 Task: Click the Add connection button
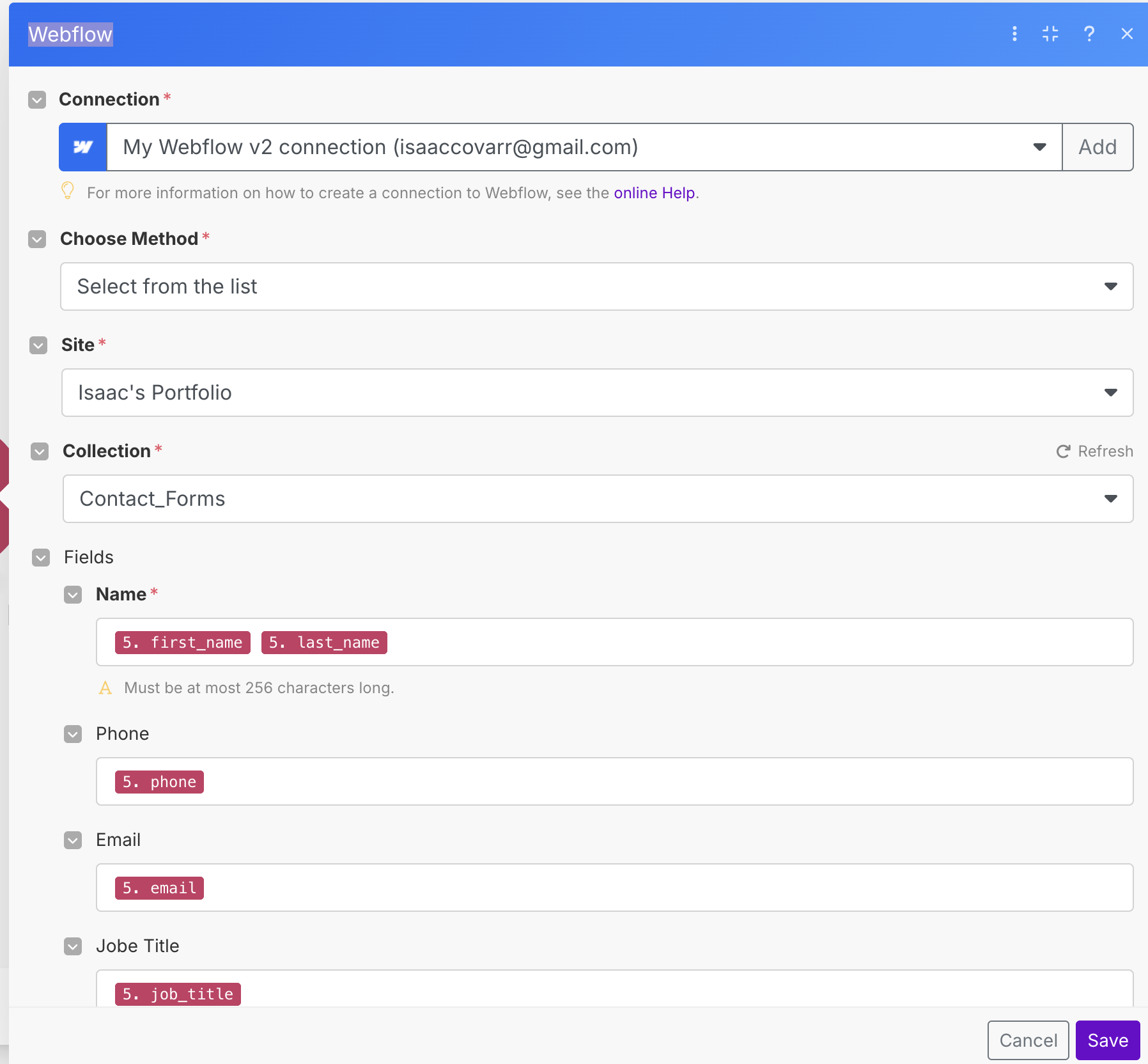[1098, 147]
